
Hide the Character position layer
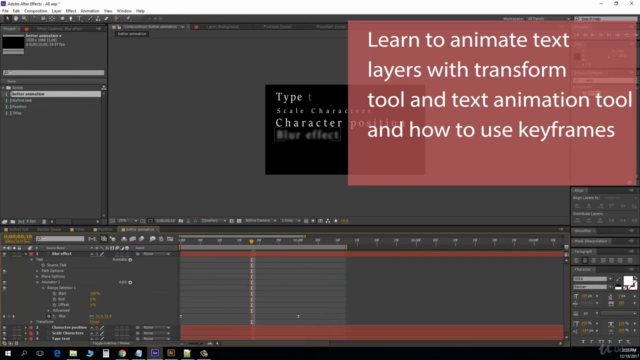click(4, 327)
